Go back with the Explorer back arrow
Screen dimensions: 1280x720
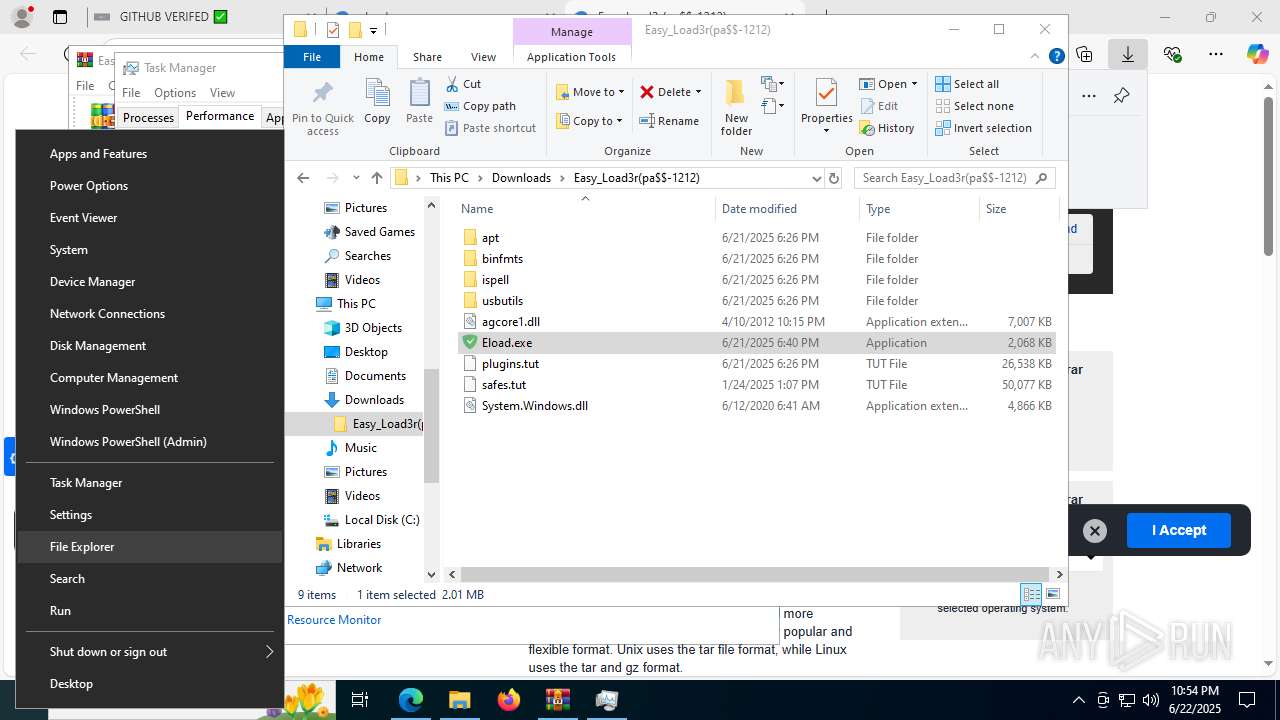303,178
